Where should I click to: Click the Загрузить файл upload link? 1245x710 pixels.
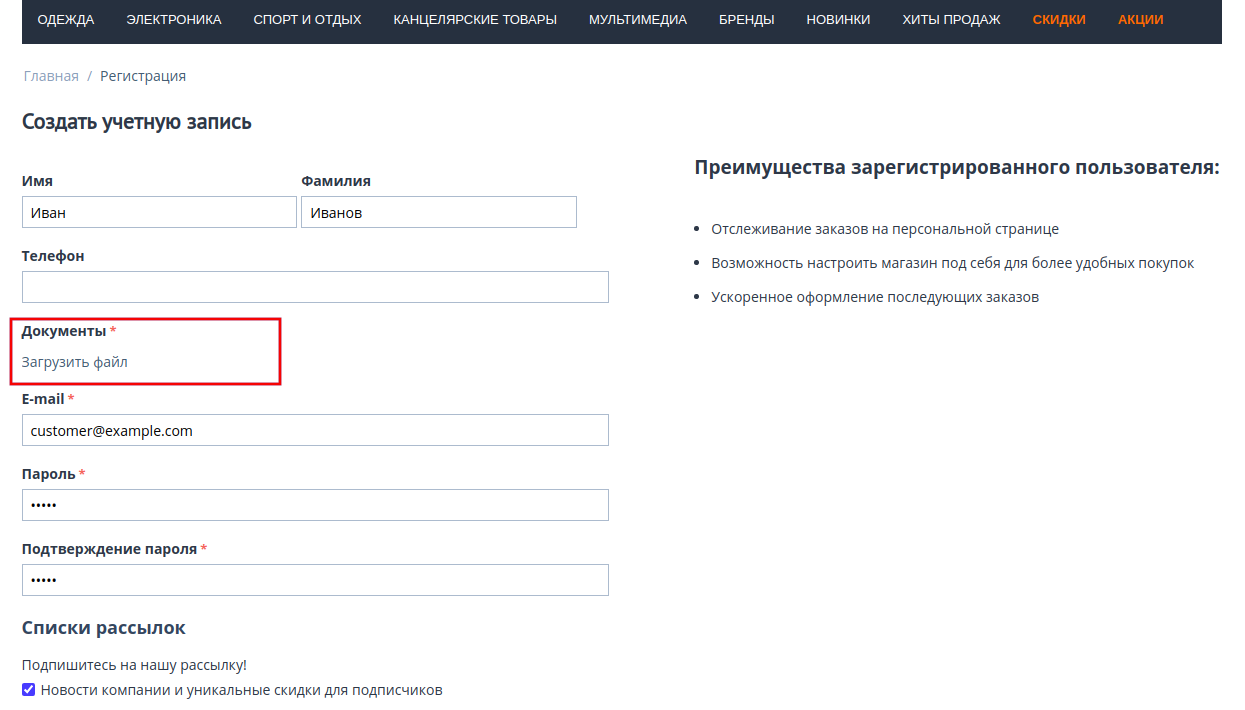75,362
